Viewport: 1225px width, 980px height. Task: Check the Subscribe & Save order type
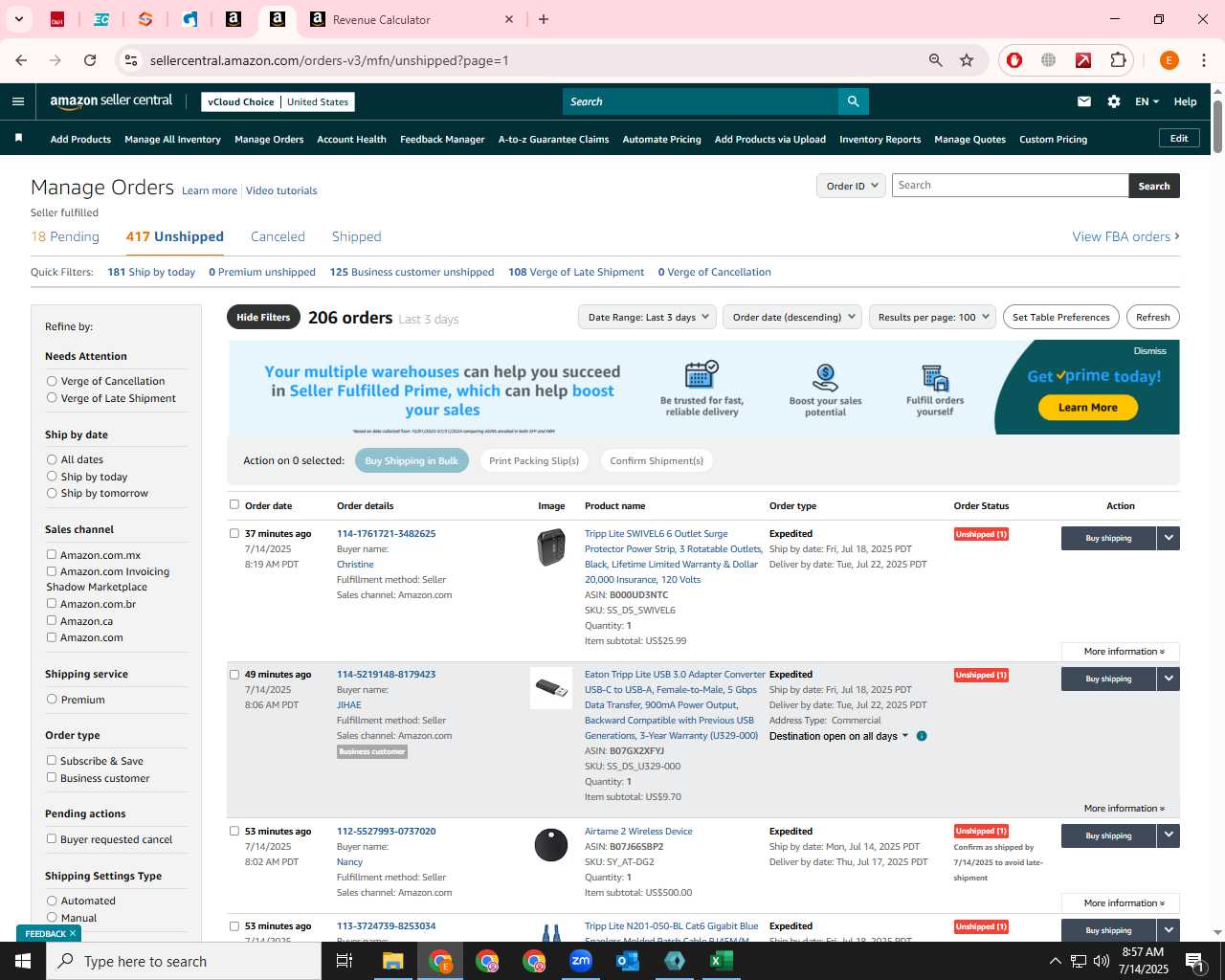pos(52,760)
